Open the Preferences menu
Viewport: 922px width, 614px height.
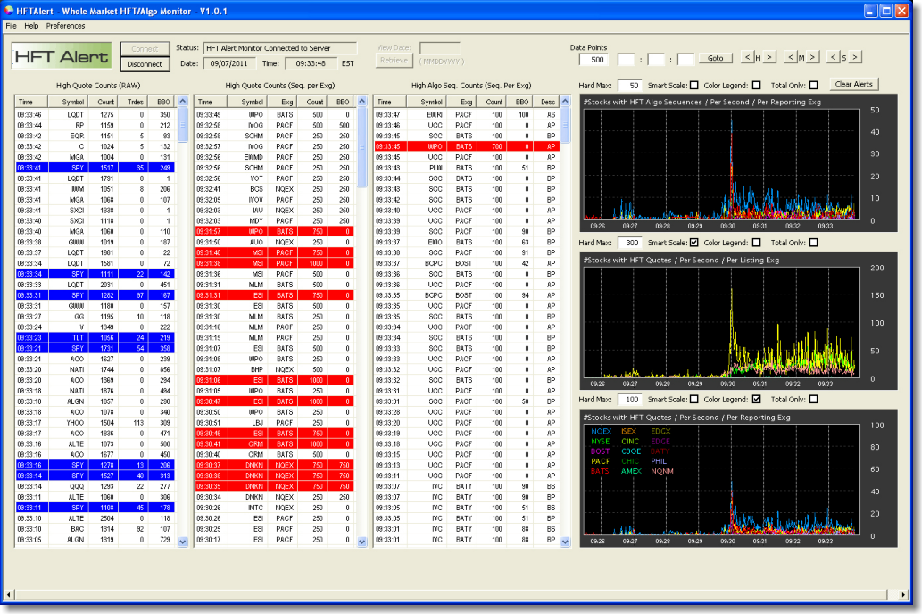pyautogui.click(x=65, y=26)
